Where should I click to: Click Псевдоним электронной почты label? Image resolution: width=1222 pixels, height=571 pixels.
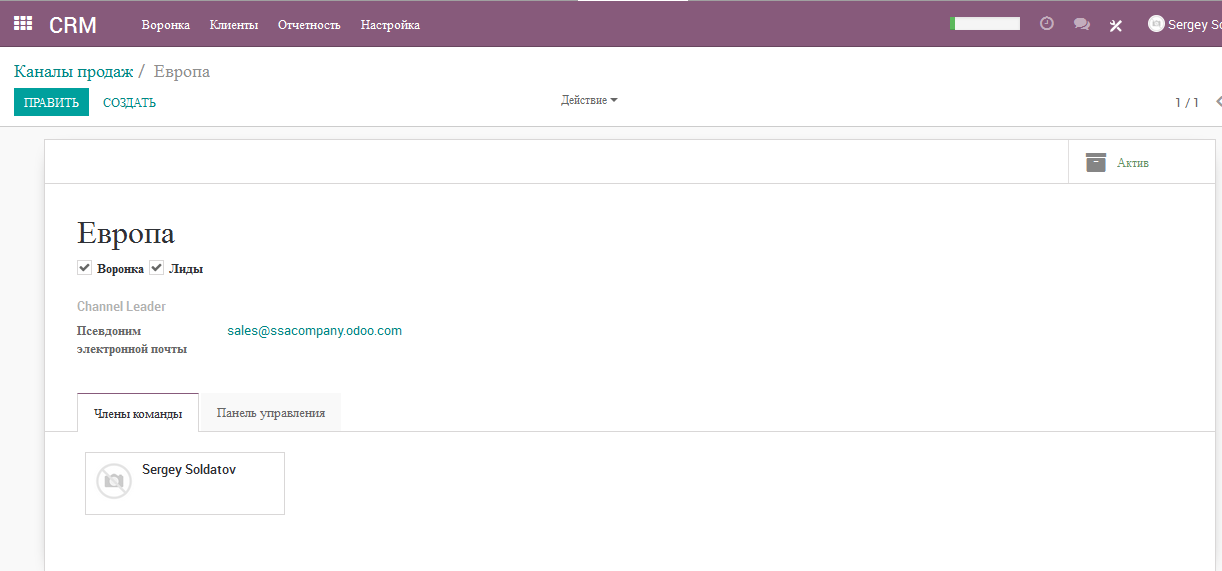click(x=132, y=340)
